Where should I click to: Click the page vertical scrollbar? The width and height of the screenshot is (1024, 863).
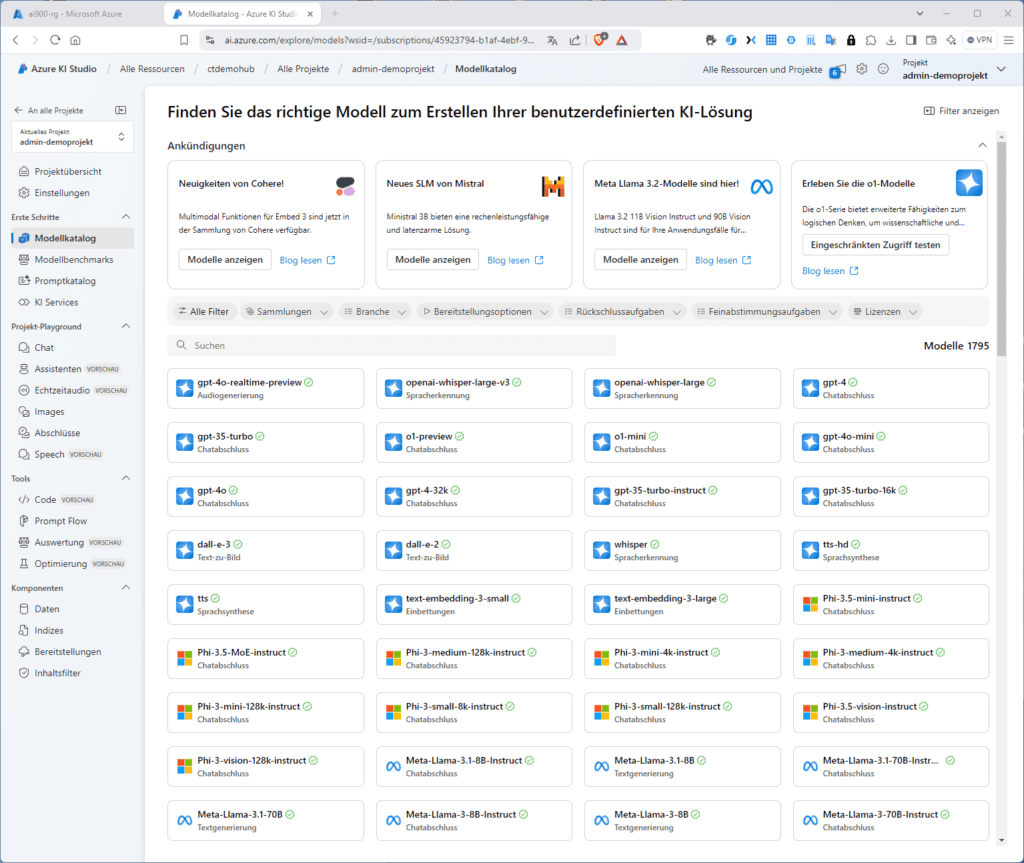[1001, 248]
